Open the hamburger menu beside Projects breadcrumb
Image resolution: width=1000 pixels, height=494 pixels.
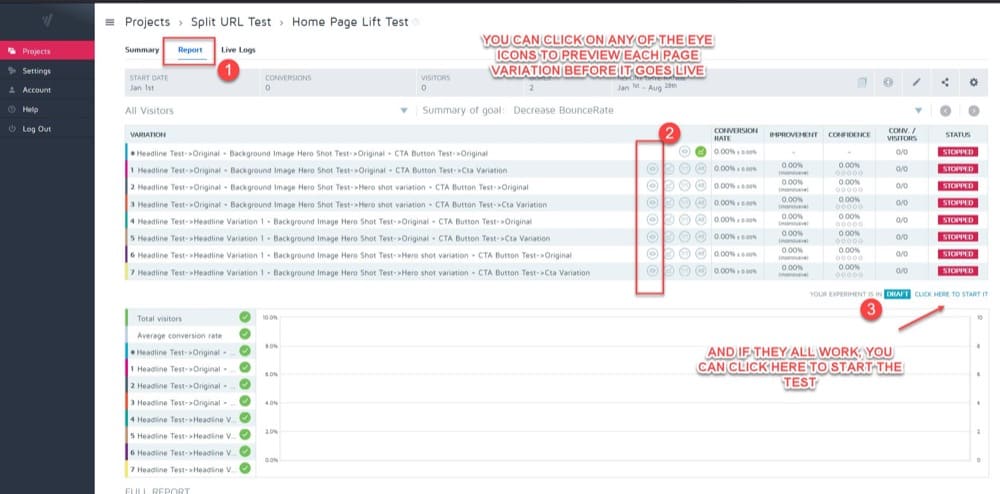tap(109, 21)
